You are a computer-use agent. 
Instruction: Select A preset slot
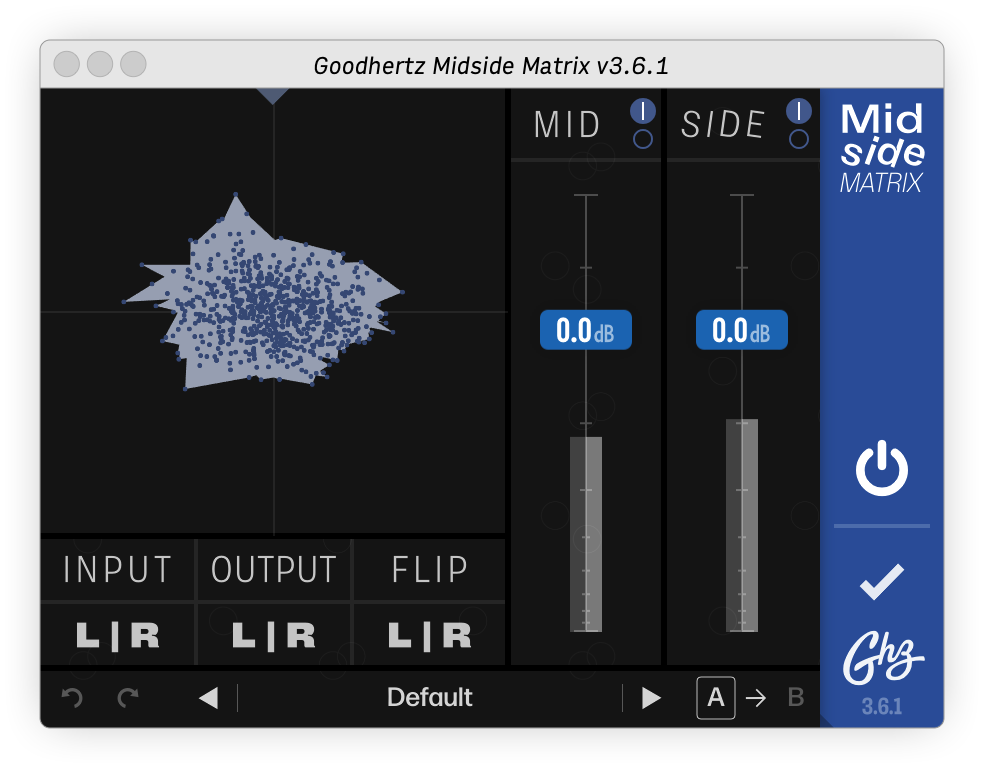pyautogui.click(x=716, y=698)
